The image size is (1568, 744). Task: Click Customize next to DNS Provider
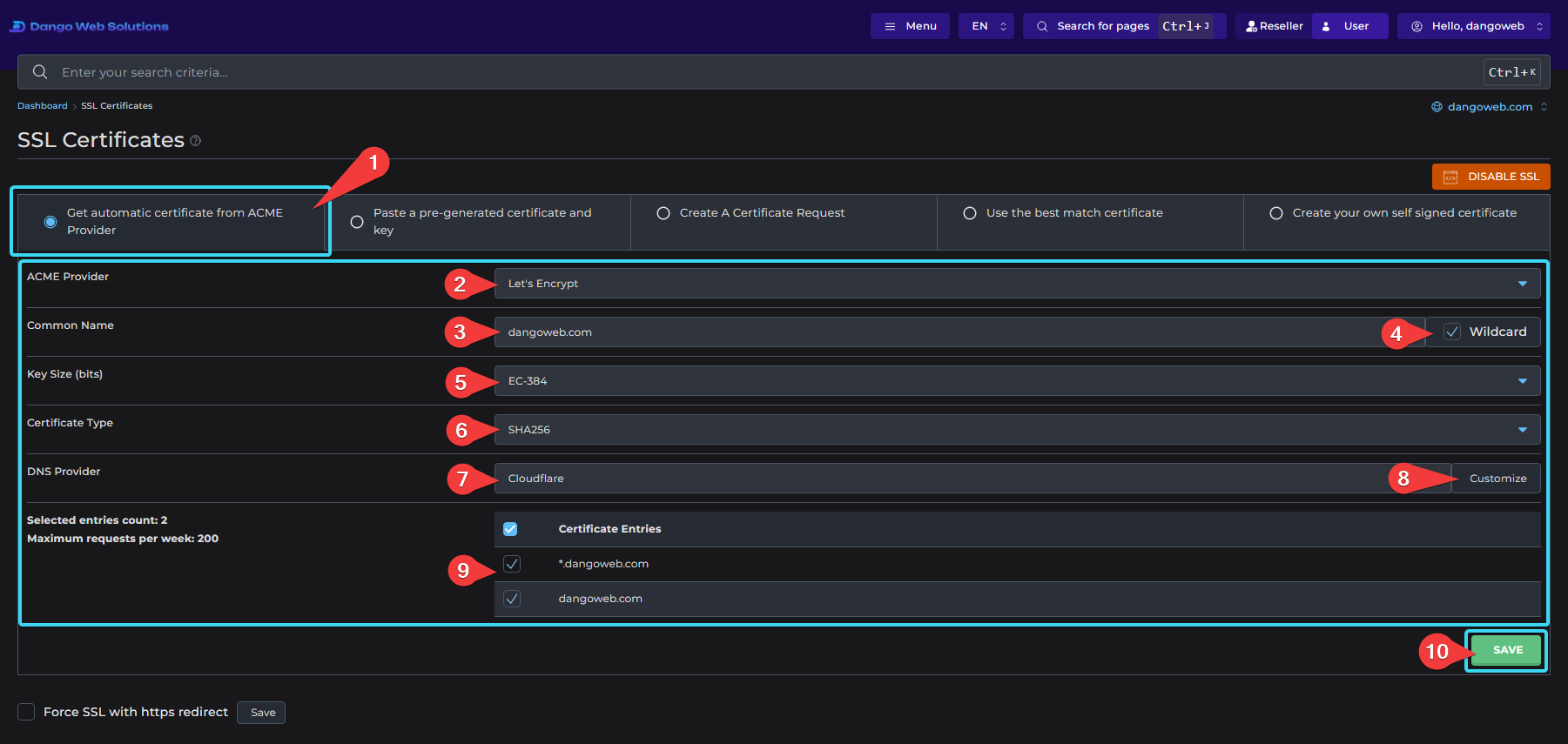(x=1497, y=479)
